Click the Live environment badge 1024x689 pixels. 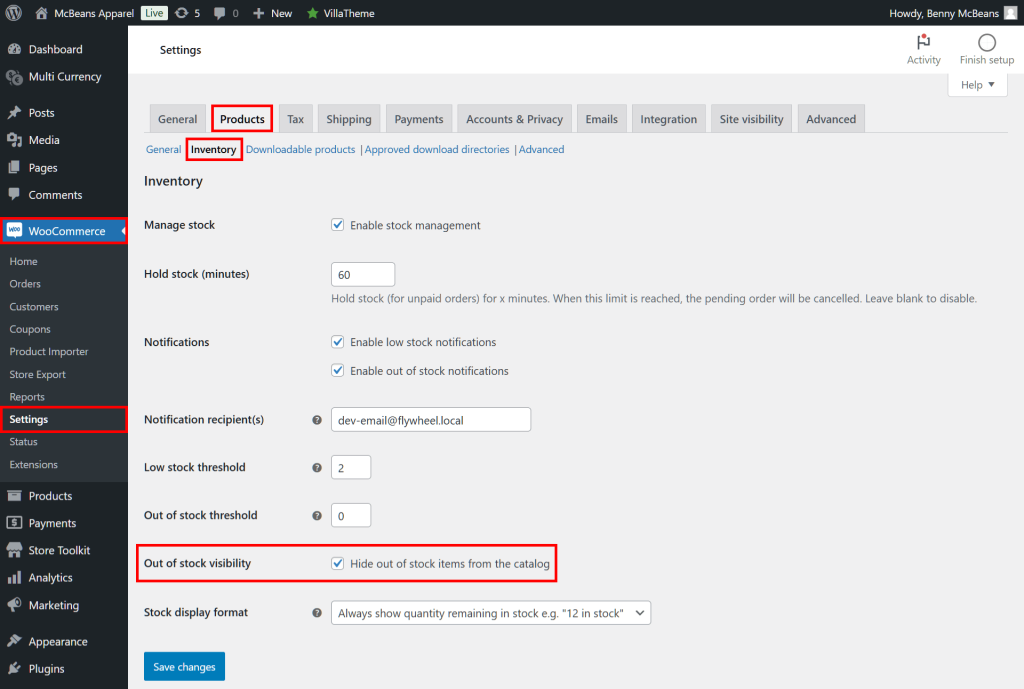click(153, 13)
